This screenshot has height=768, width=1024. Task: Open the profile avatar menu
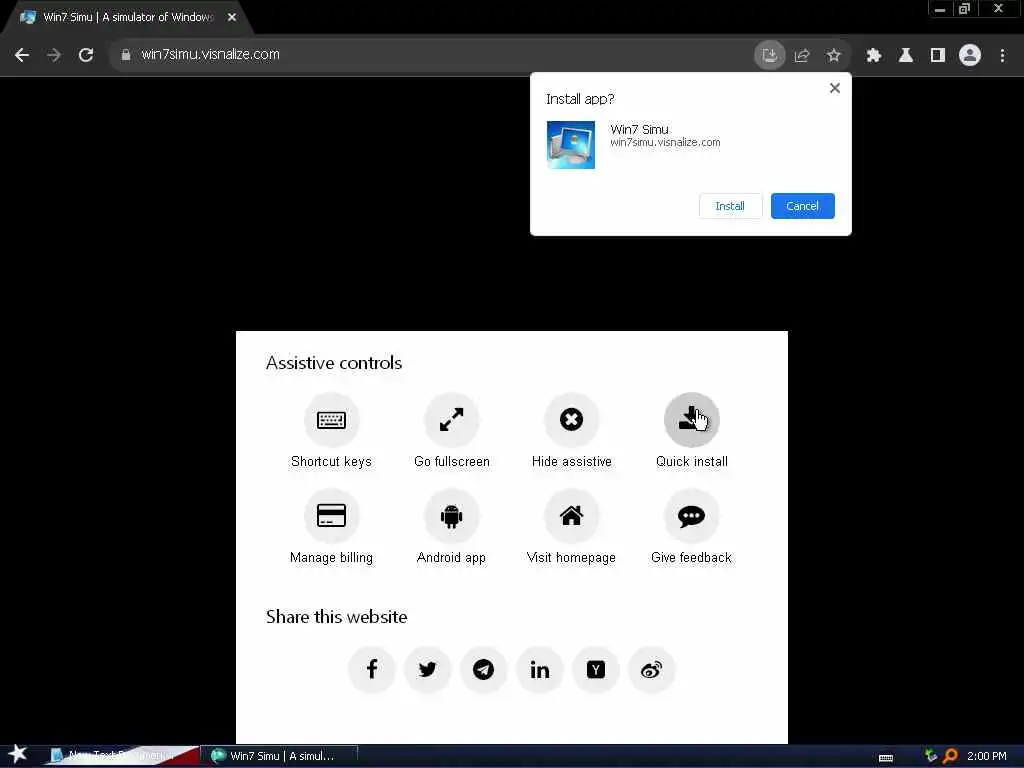(x=970, y=55)
